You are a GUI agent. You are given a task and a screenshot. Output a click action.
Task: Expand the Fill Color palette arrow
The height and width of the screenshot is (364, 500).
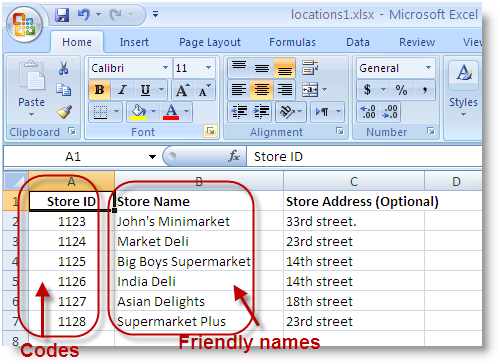(154, 112)
